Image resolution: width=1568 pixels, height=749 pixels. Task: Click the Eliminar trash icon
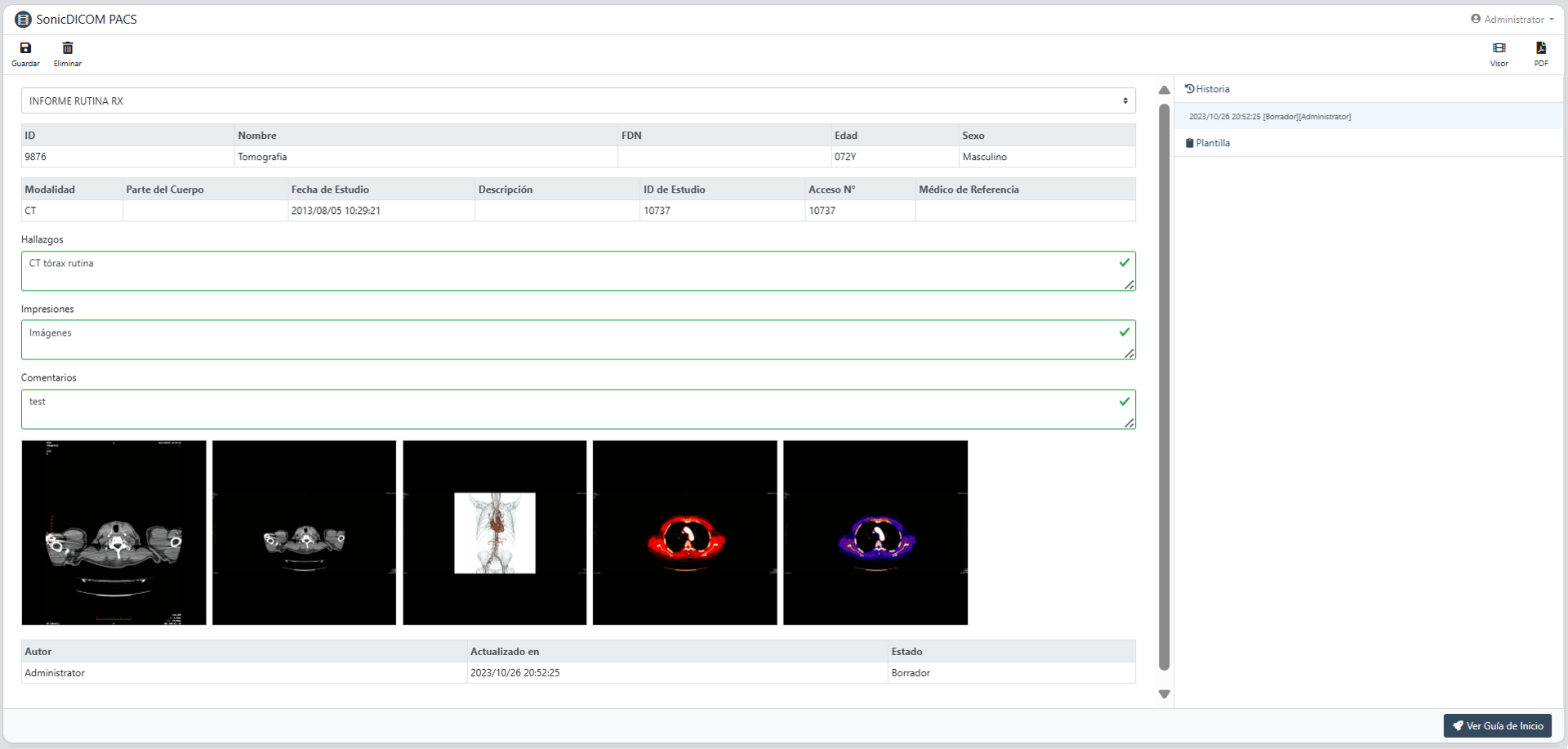click(x=68, y=48)
